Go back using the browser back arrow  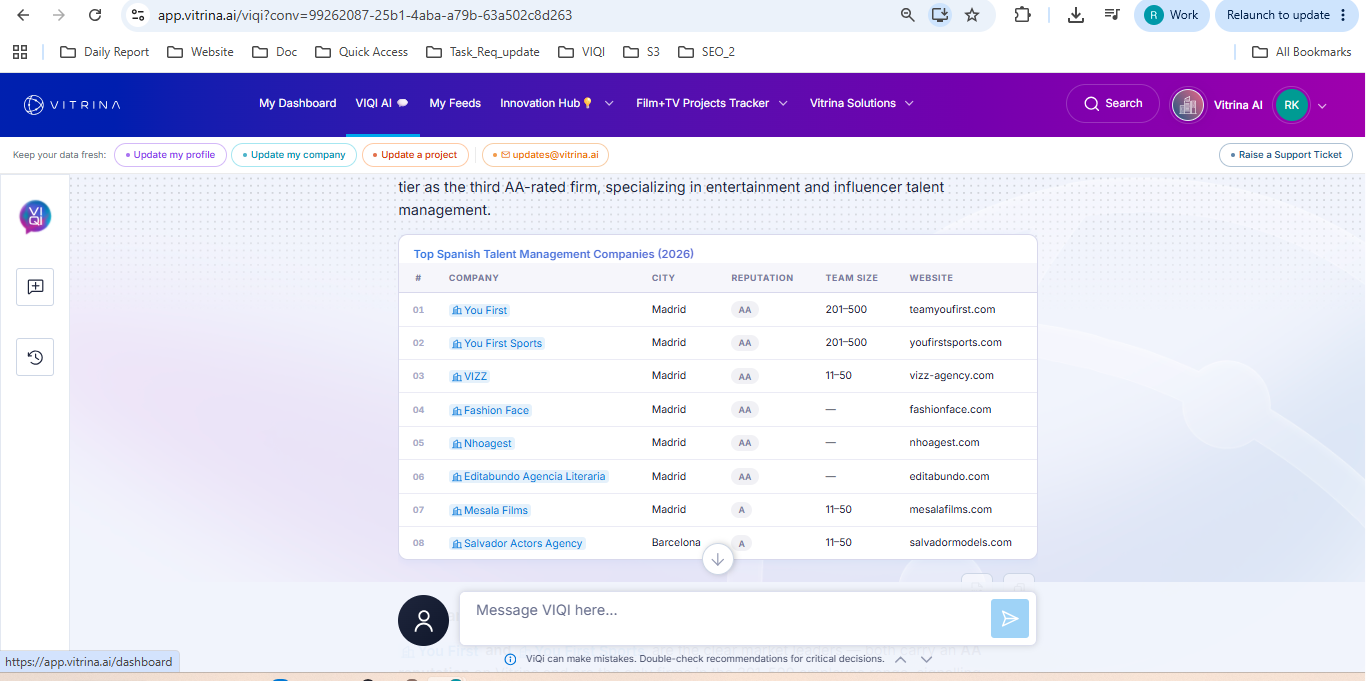pos(24,15)
